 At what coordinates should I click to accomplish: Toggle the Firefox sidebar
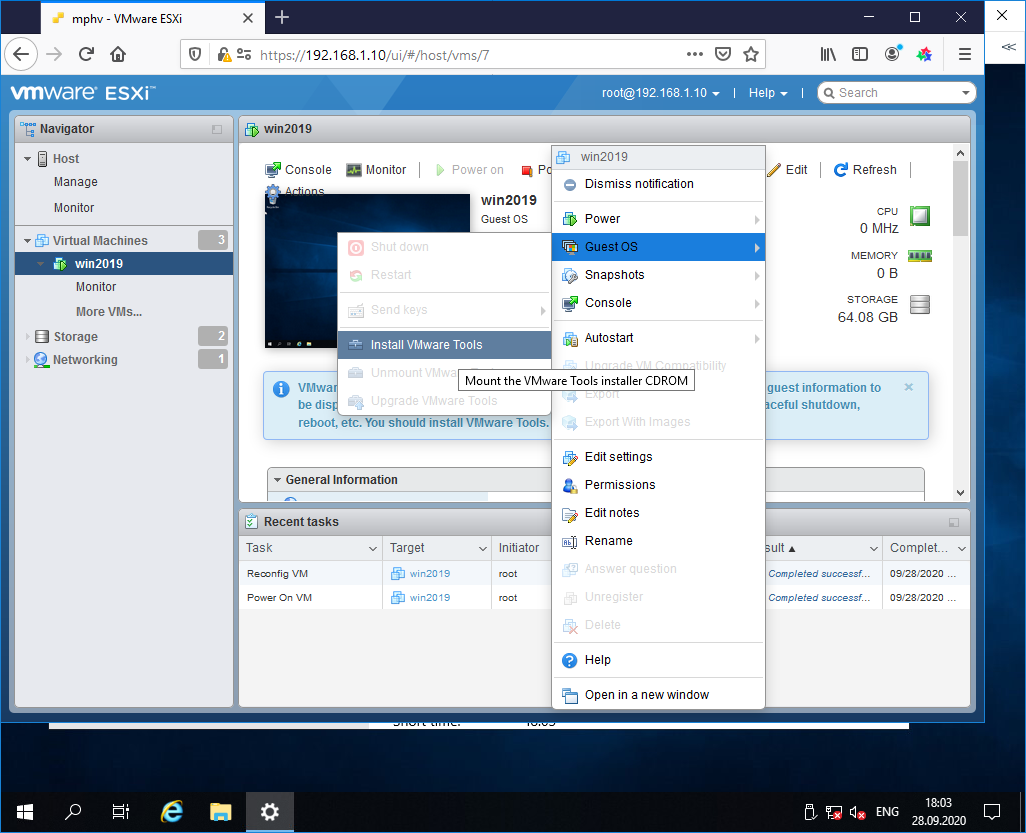(860, 54)
